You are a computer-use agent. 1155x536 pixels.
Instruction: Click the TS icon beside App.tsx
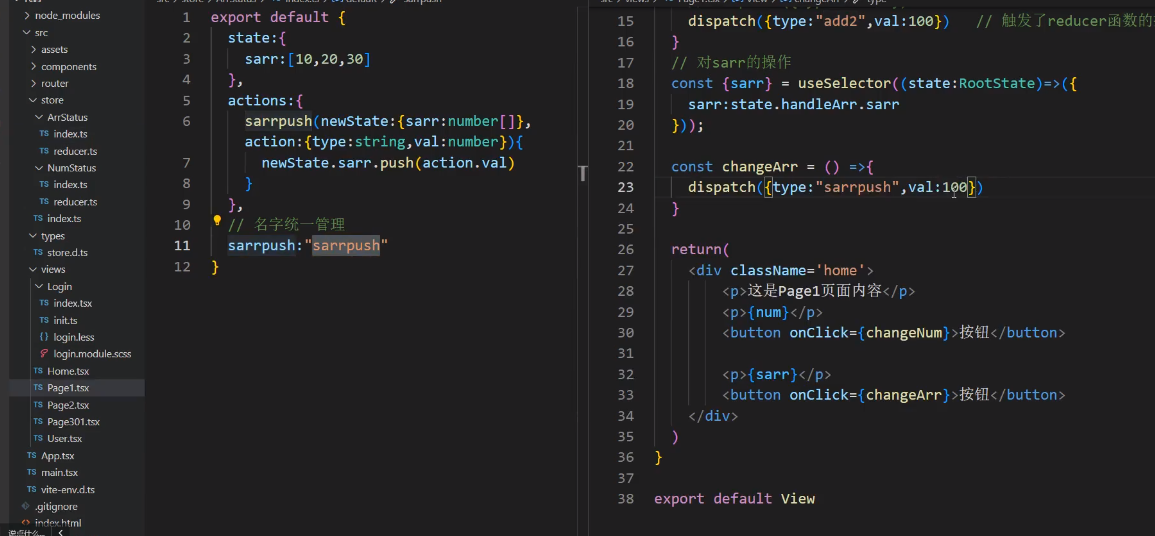click(x=32, y=456)
